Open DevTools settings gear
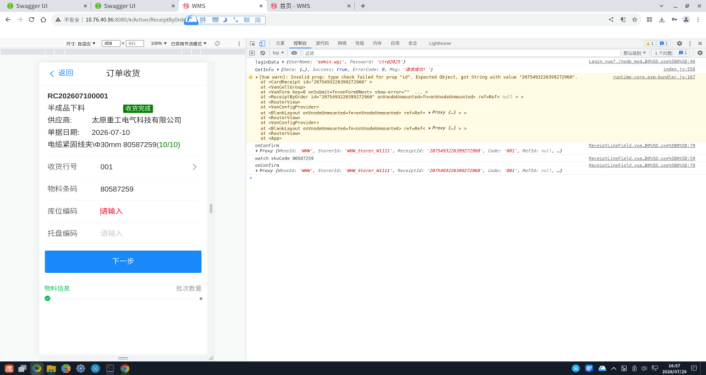 [x=679, y=43]
